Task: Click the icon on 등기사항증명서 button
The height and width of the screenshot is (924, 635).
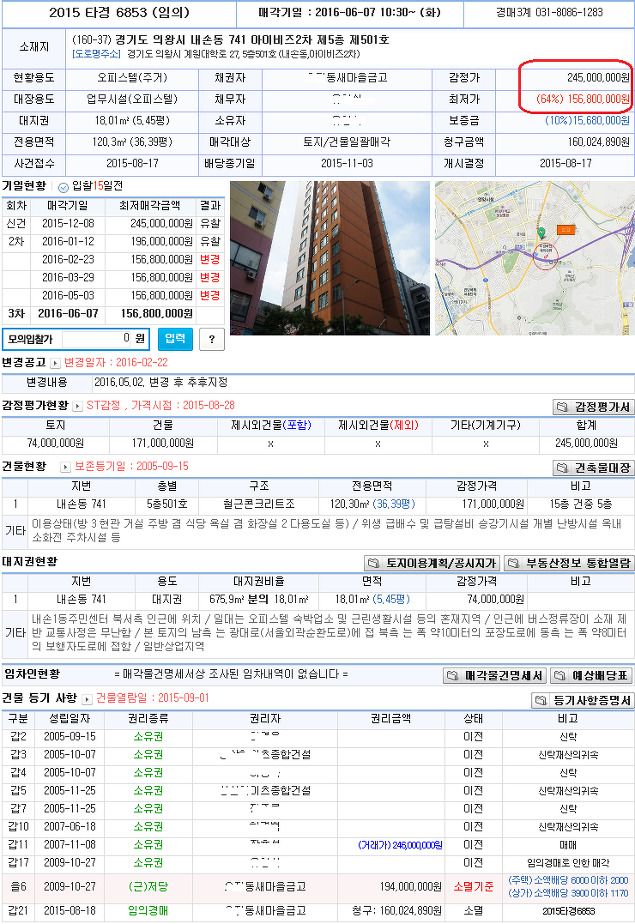Action: [x=541, y=700]
